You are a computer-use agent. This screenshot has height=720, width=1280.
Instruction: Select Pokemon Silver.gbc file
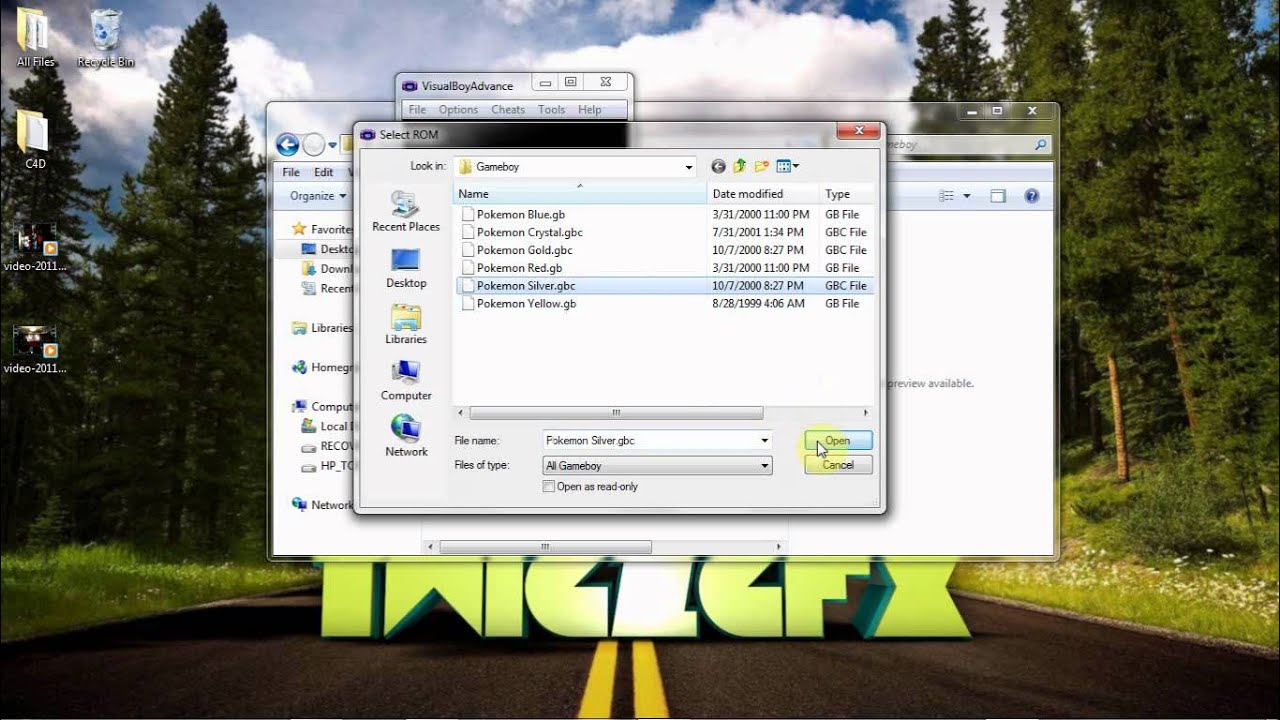tap(526, 286)
